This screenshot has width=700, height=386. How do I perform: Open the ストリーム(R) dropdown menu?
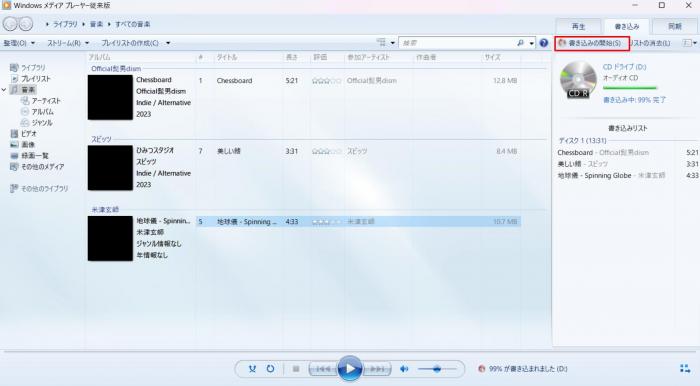[68, 43]
